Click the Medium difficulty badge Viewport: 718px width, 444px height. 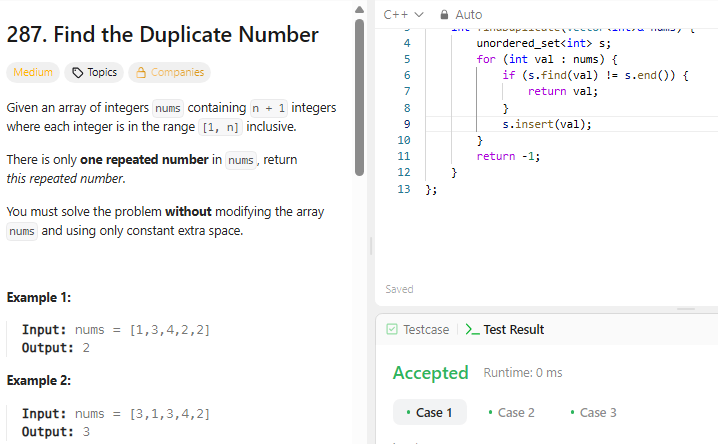point(33,72)
